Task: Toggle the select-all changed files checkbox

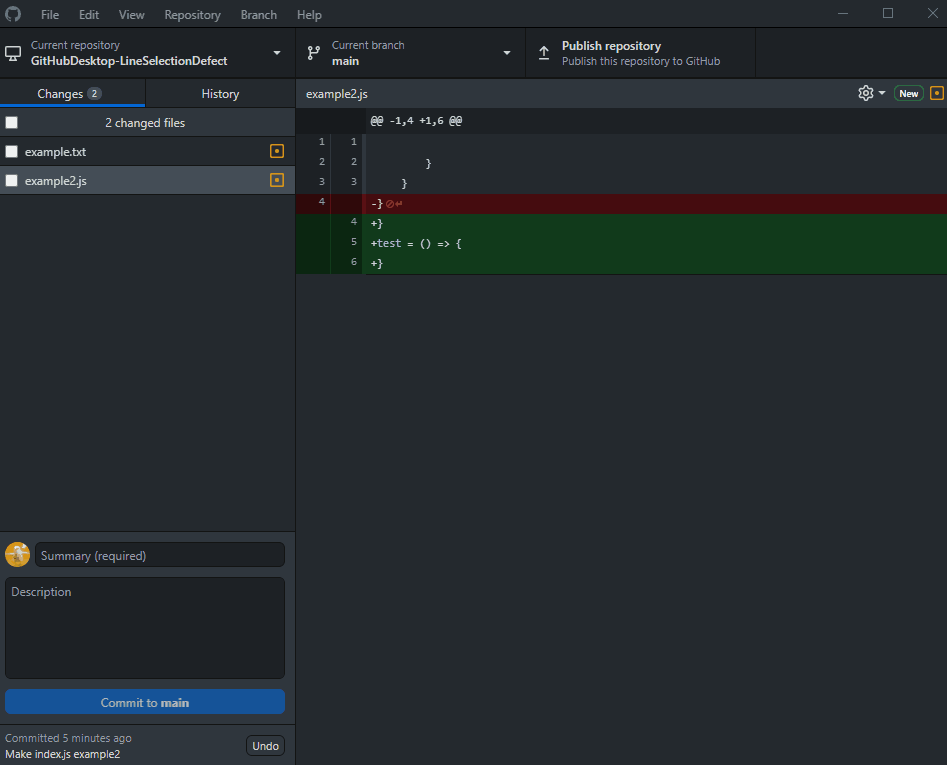Action: tap(13, 121)
